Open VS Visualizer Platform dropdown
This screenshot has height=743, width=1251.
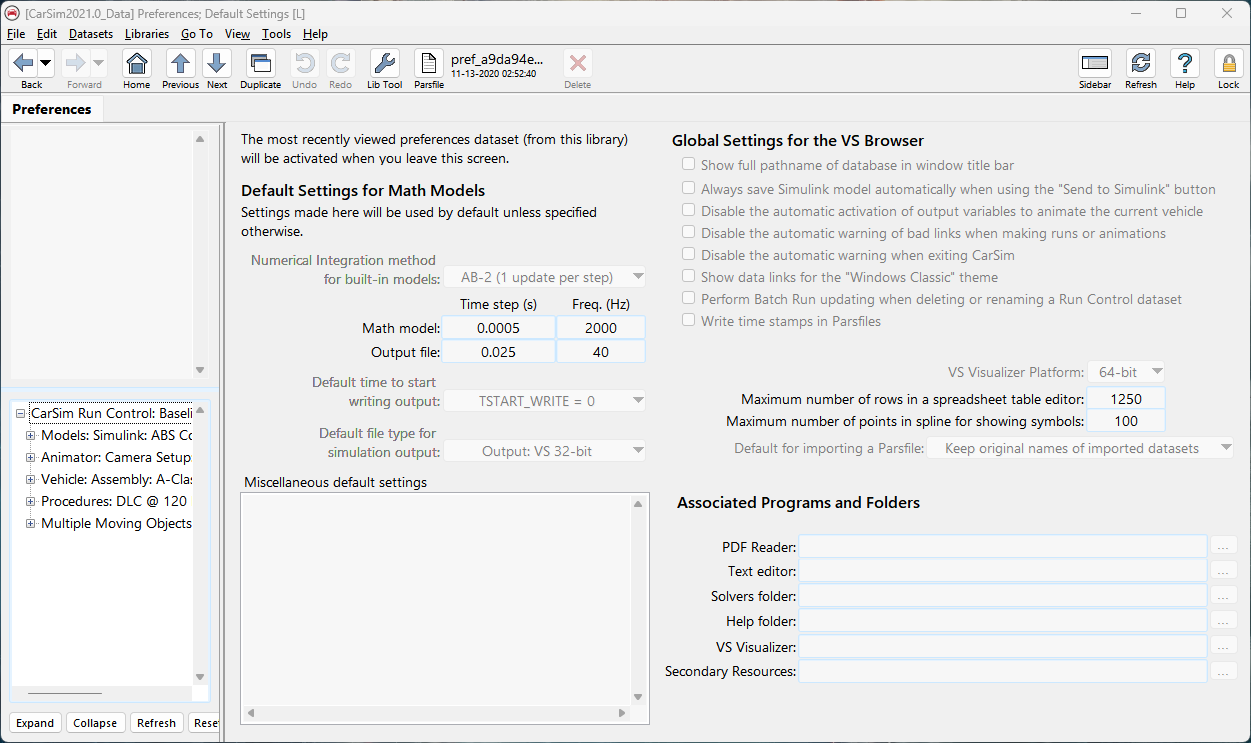coord(1126,372)
